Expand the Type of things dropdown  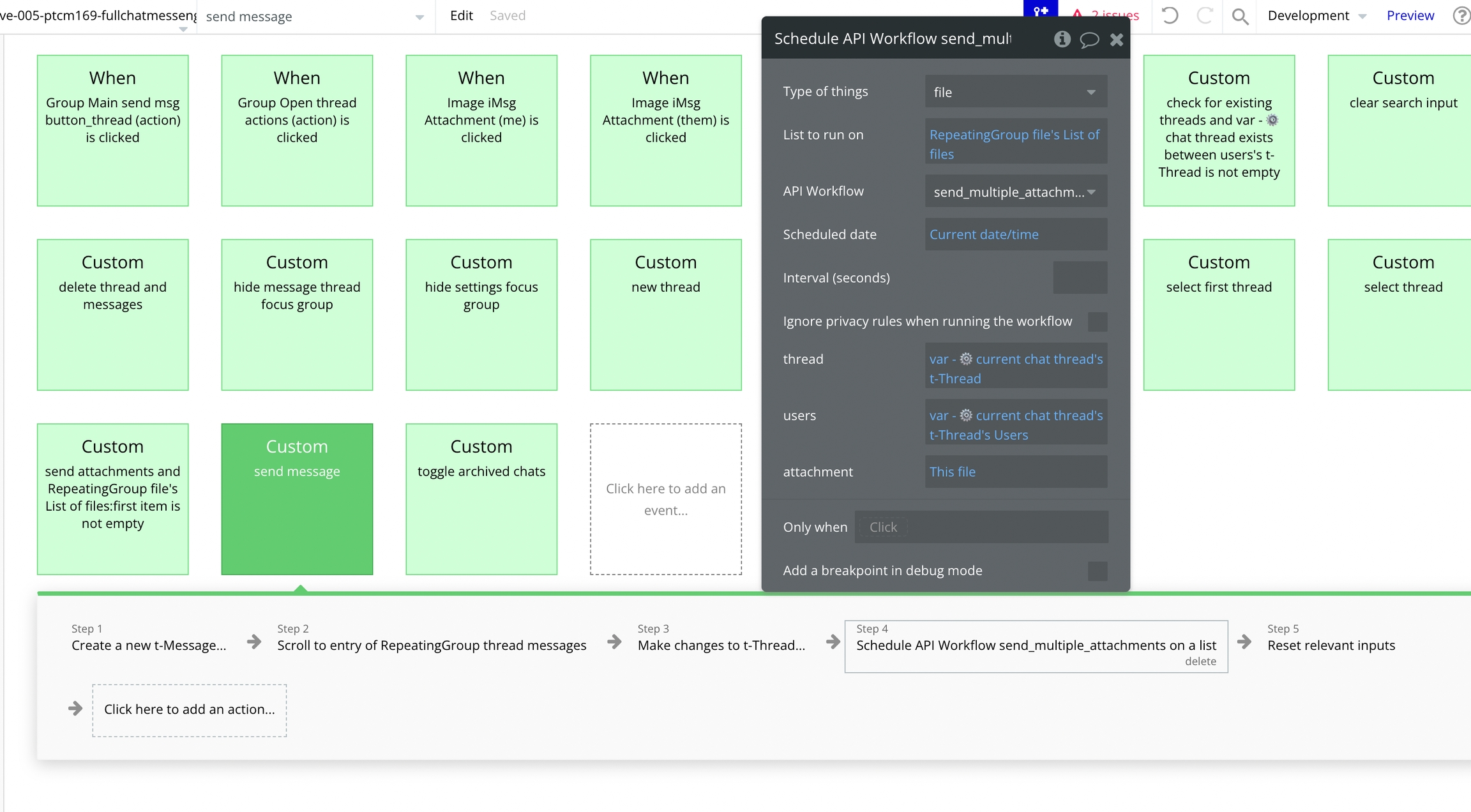1015,92
